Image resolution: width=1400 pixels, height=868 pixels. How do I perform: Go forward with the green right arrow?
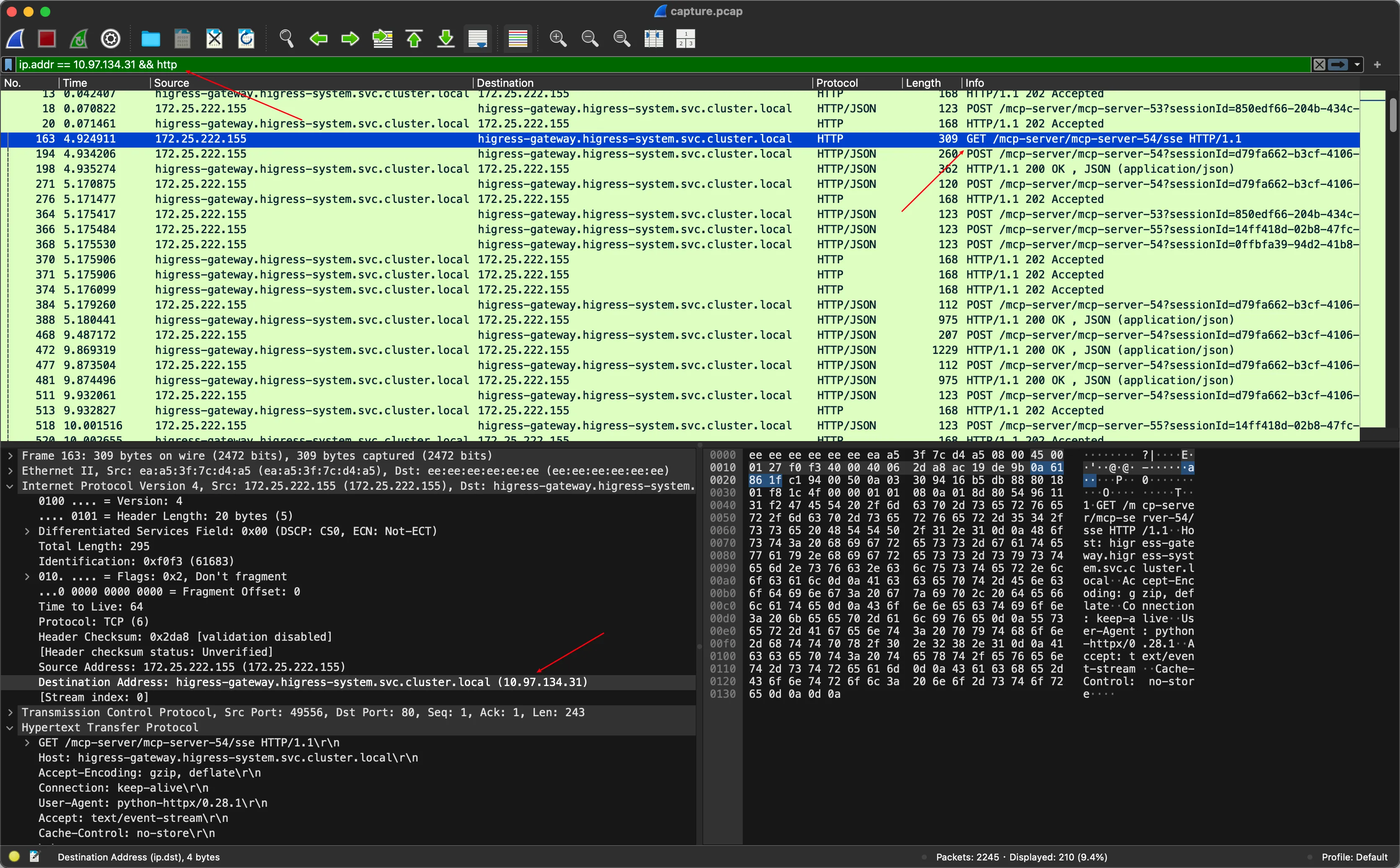[350, 39]
